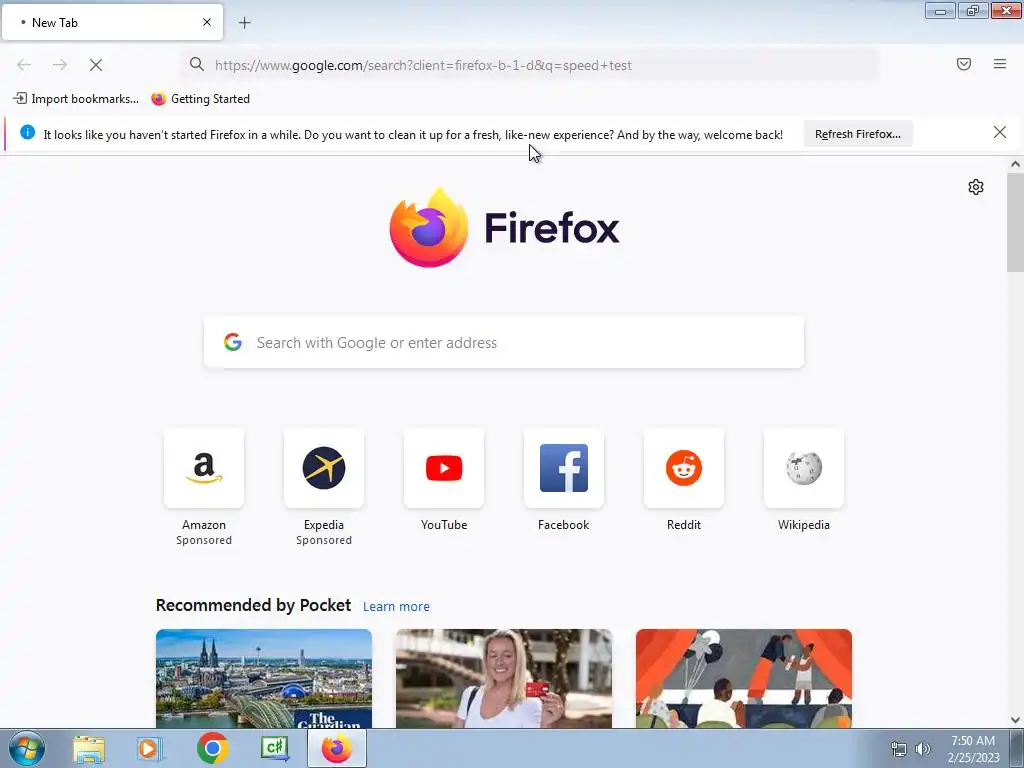Open a new tab with the plus button
Image resolution: width=1024 pixels, height=768 pixels.
[245, 23]
